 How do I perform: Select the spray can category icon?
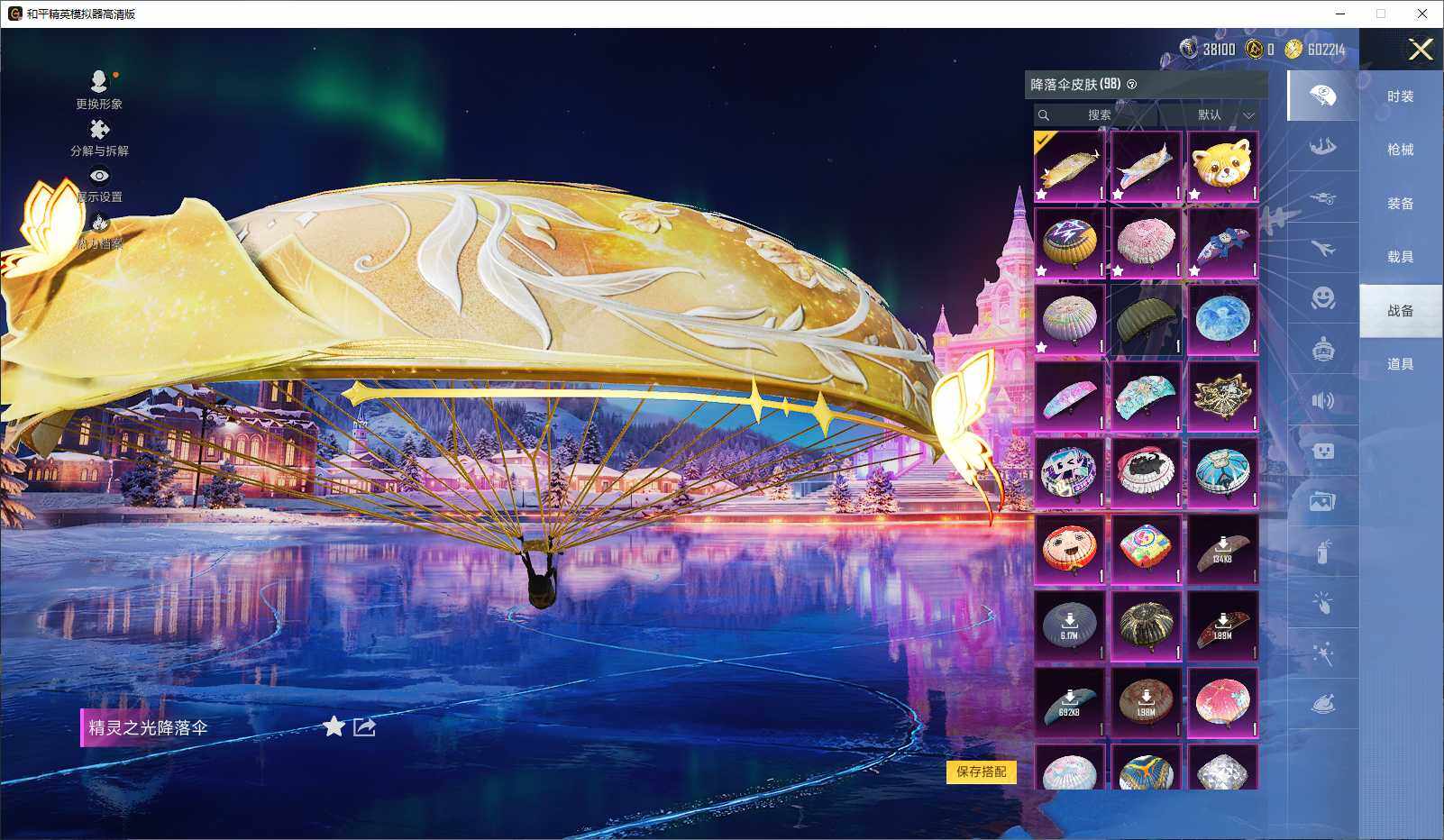(x=1322, y=552)
